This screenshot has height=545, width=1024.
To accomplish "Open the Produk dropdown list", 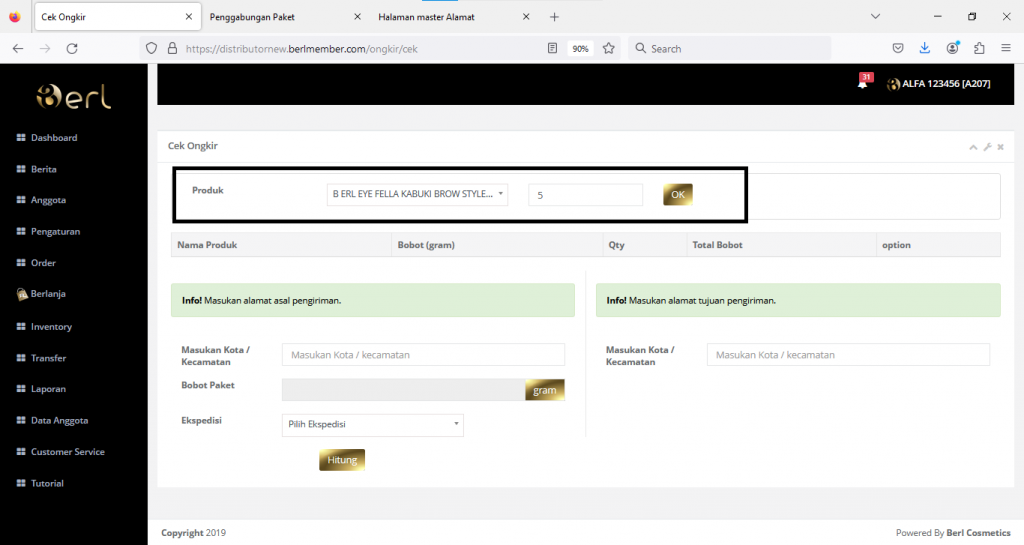I will click(417, 194).
